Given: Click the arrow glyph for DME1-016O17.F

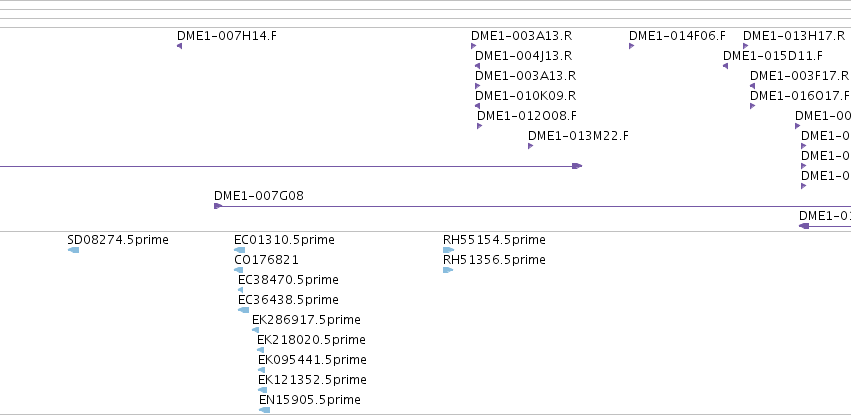Looking at the screenshot, I should pyautogui.click(x=753, y=106).
